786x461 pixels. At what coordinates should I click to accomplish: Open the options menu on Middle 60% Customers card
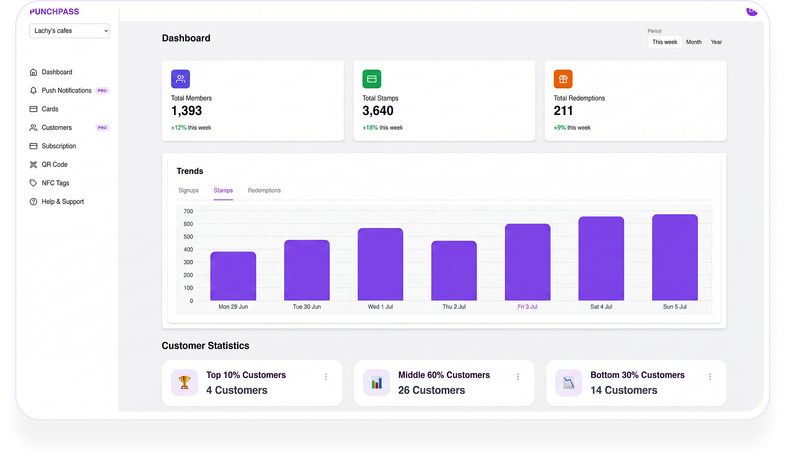(518, 377)
